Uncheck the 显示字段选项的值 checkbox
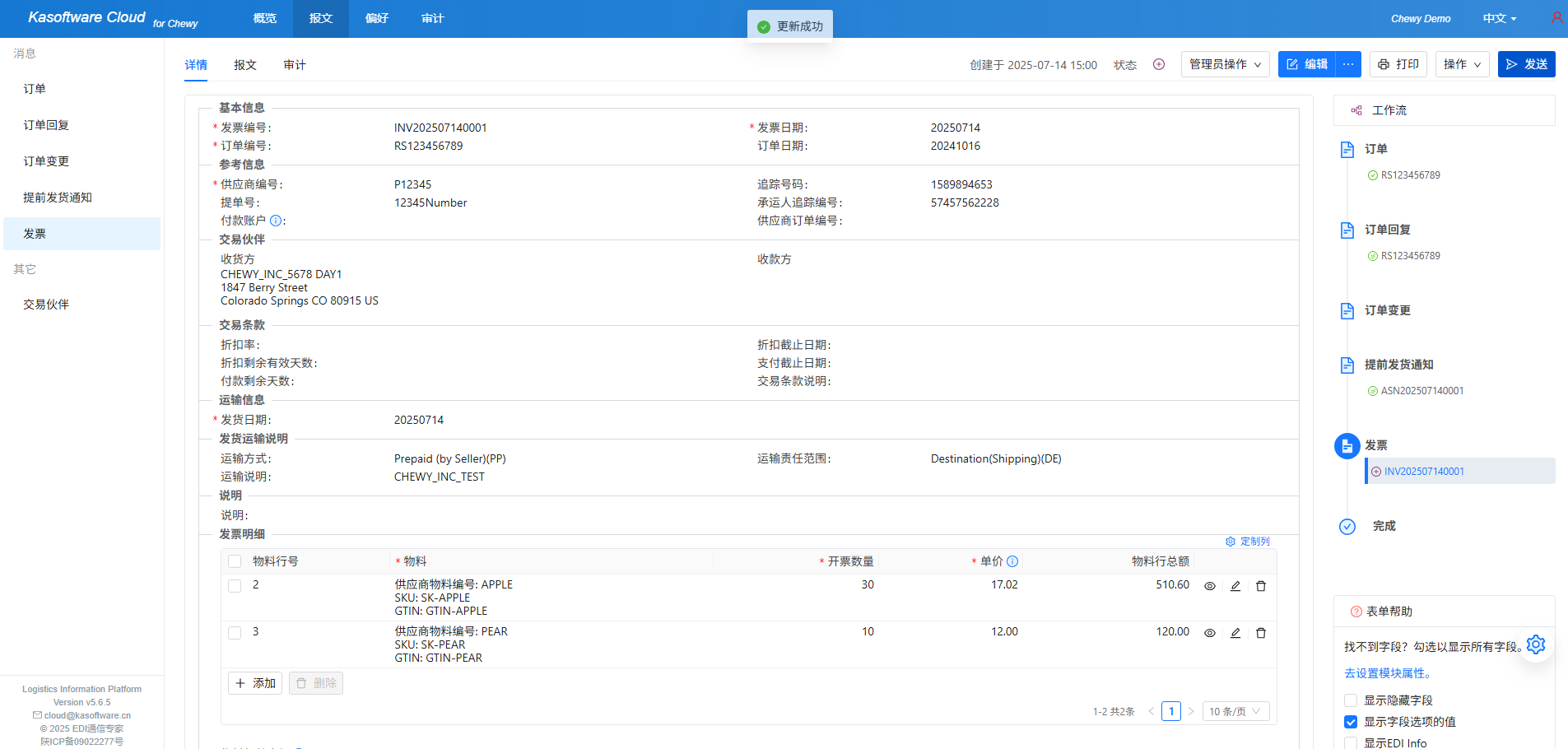Viewport: 1568px width, 749px height. 1351,722
